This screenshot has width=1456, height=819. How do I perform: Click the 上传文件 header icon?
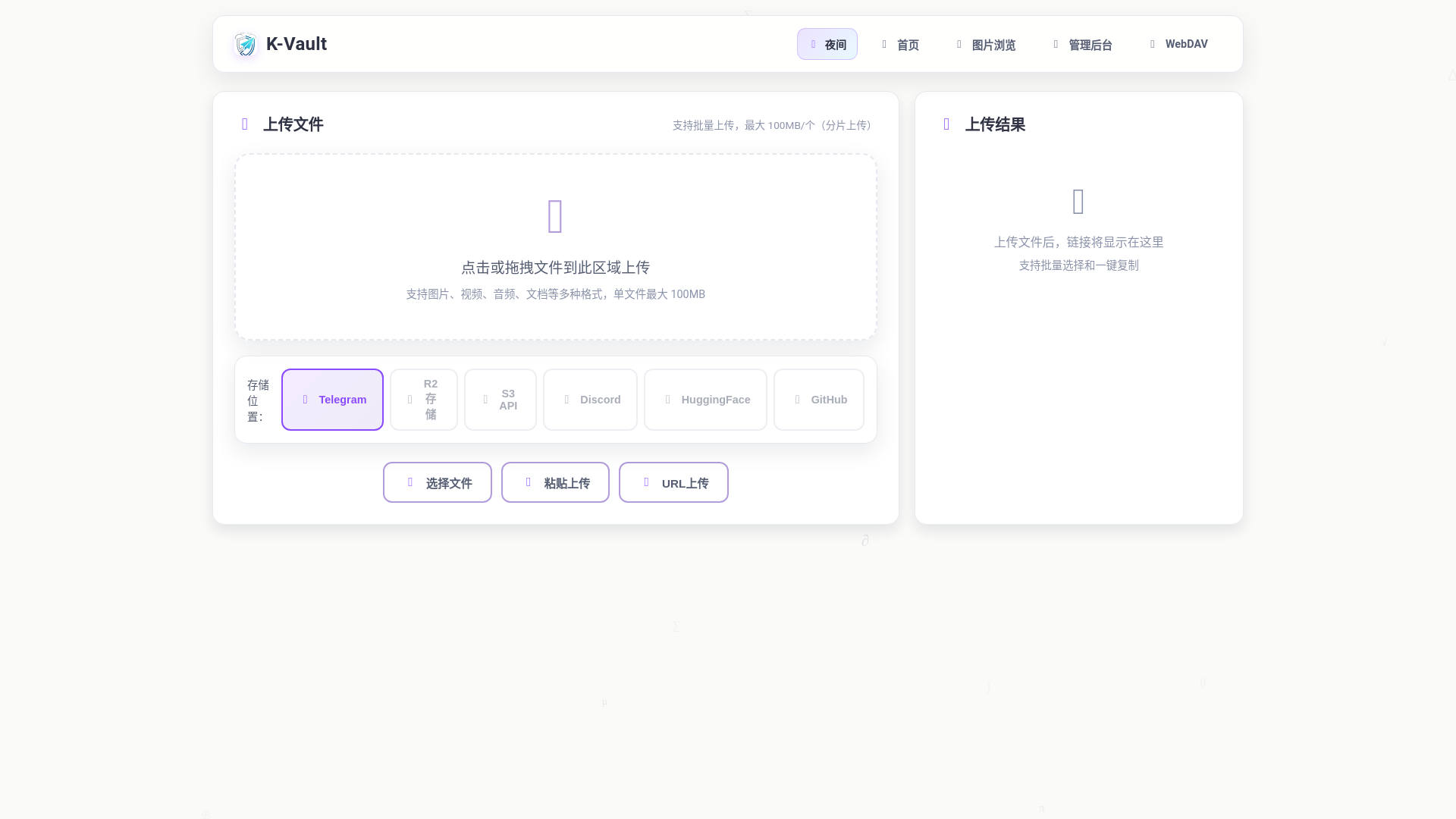(244, 124)
